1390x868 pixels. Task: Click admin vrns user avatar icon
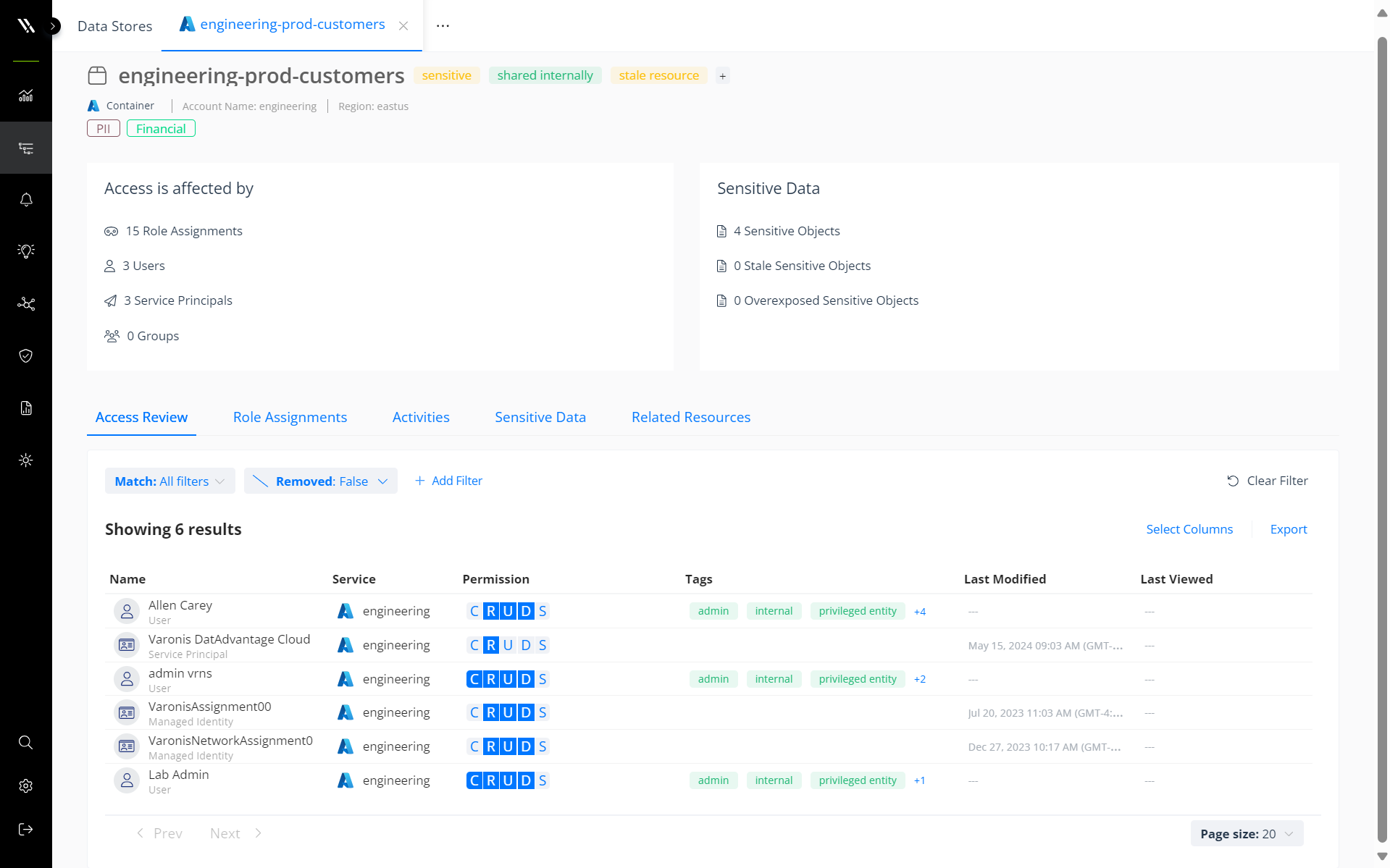[127, 679]
